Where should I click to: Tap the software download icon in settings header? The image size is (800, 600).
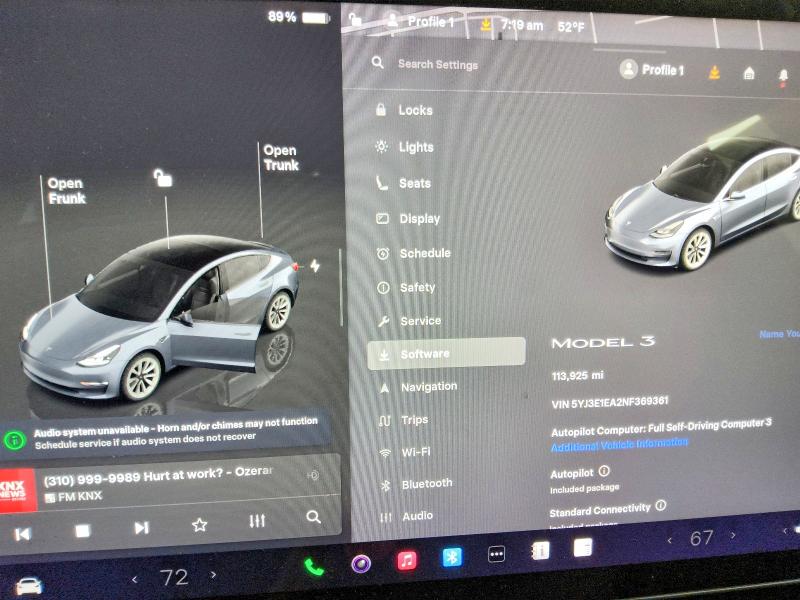(x=714, y=72)
